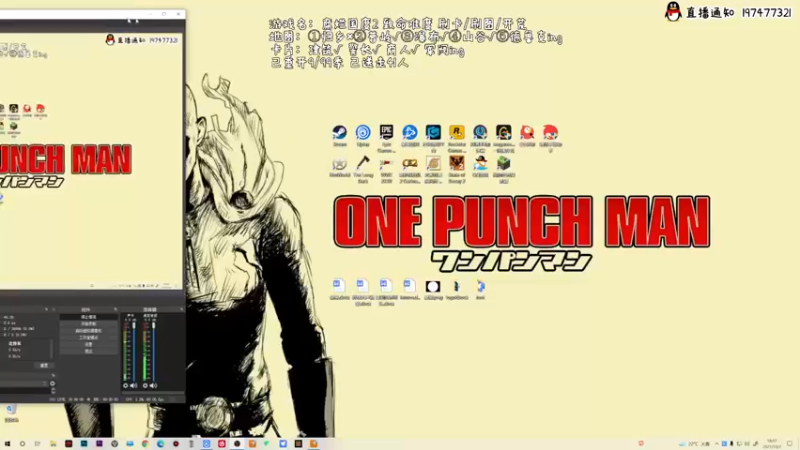The width and height of the screenshot is (800, 450).
Task: Open the first docx file on desktop
Action: [339, 289]
